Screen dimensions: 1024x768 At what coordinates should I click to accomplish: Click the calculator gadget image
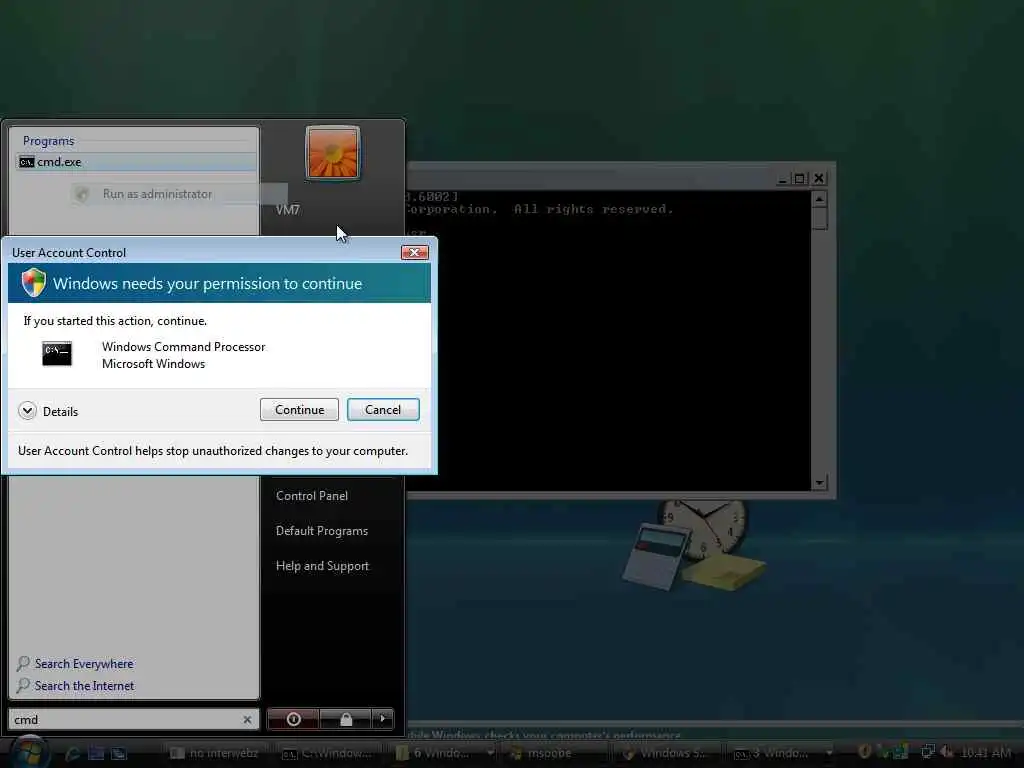pos(656,556)
